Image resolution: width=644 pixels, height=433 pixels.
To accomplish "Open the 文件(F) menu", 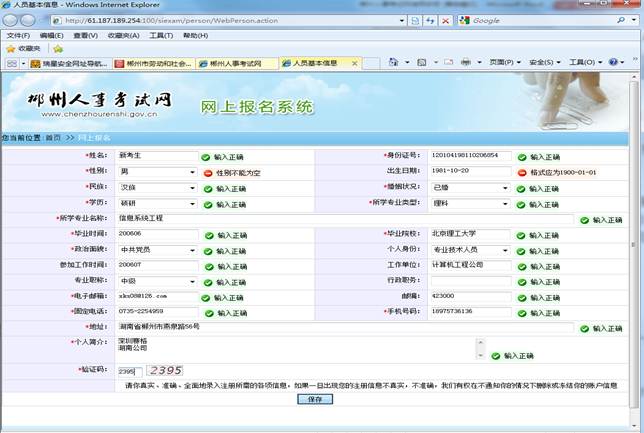I will tap(18, 36).
